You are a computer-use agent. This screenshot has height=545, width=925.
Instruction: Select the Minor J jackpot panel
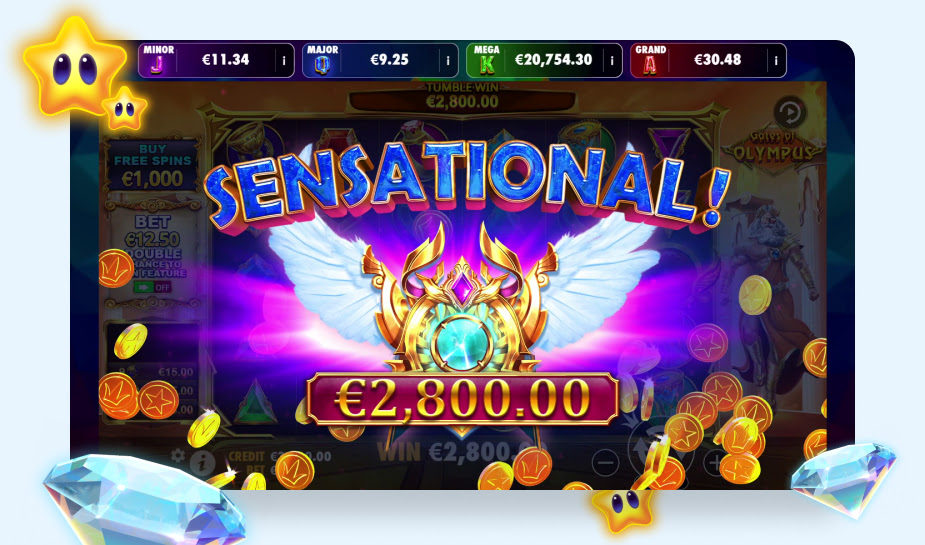(216, 60)
